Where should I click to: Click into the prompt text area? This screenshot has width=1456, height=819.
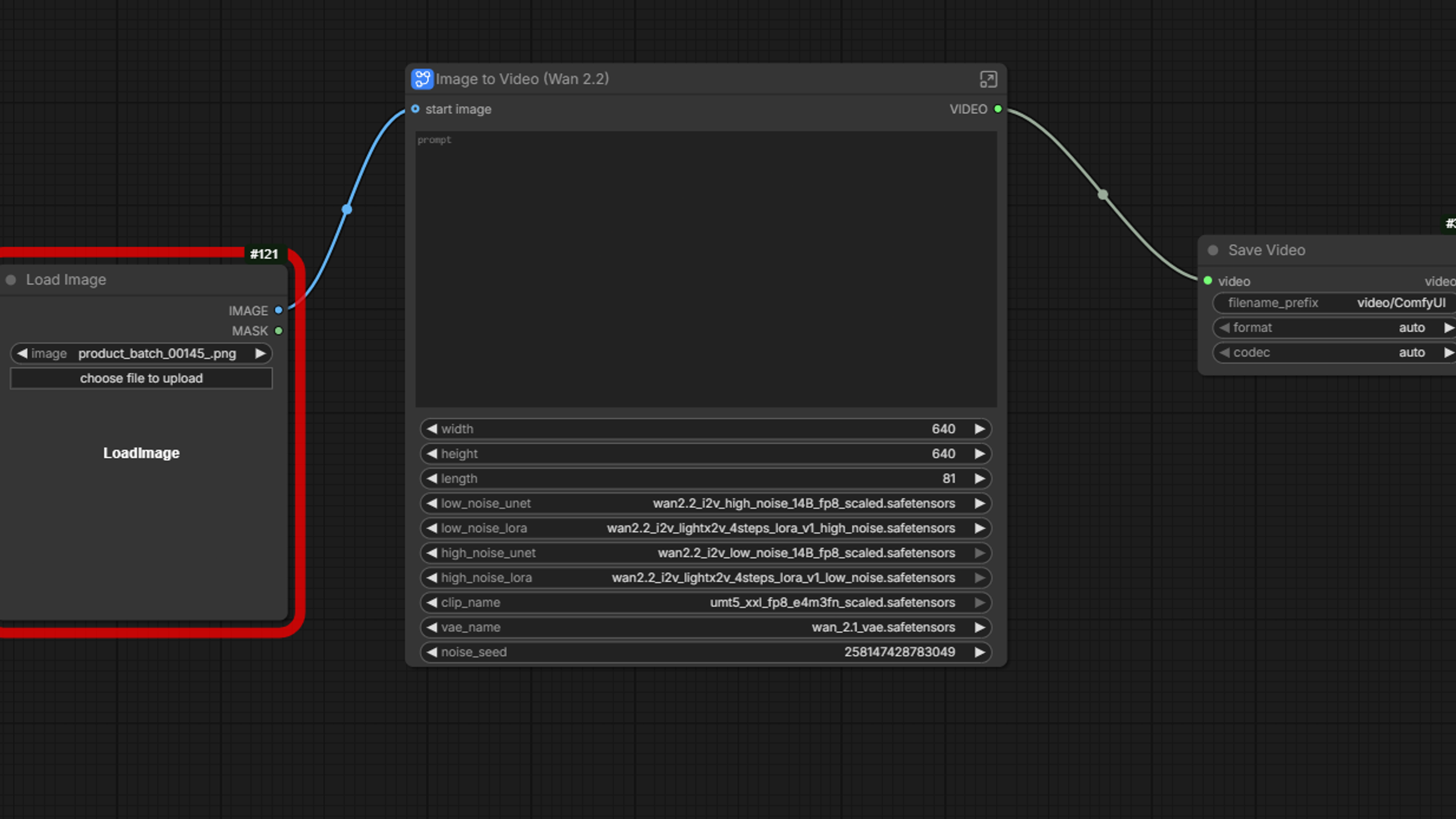pyautogui.click(x=706, y=269)
